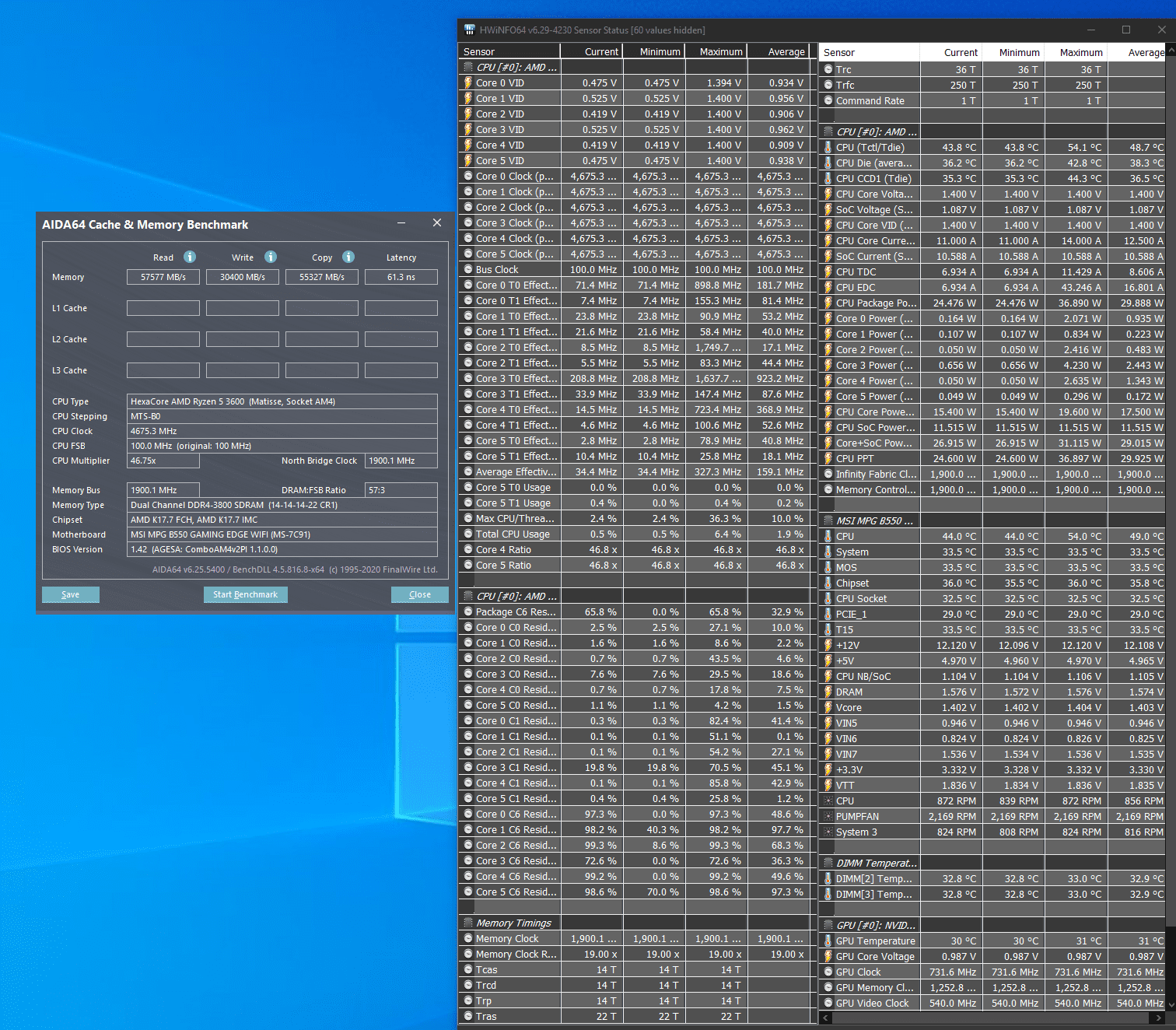
Task: Click the Vcore lightning icon
Action: tap(828, 707)
